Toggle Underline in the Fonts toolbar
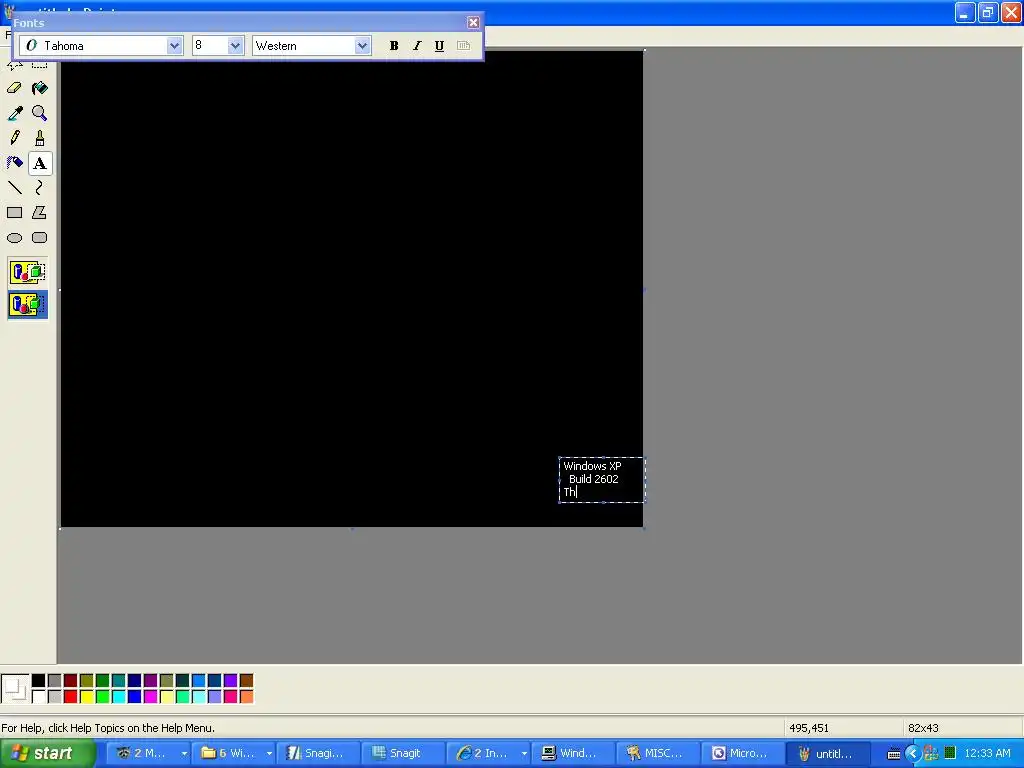Viewport: 1024px width, 768px height. click(x=440, y=46)
